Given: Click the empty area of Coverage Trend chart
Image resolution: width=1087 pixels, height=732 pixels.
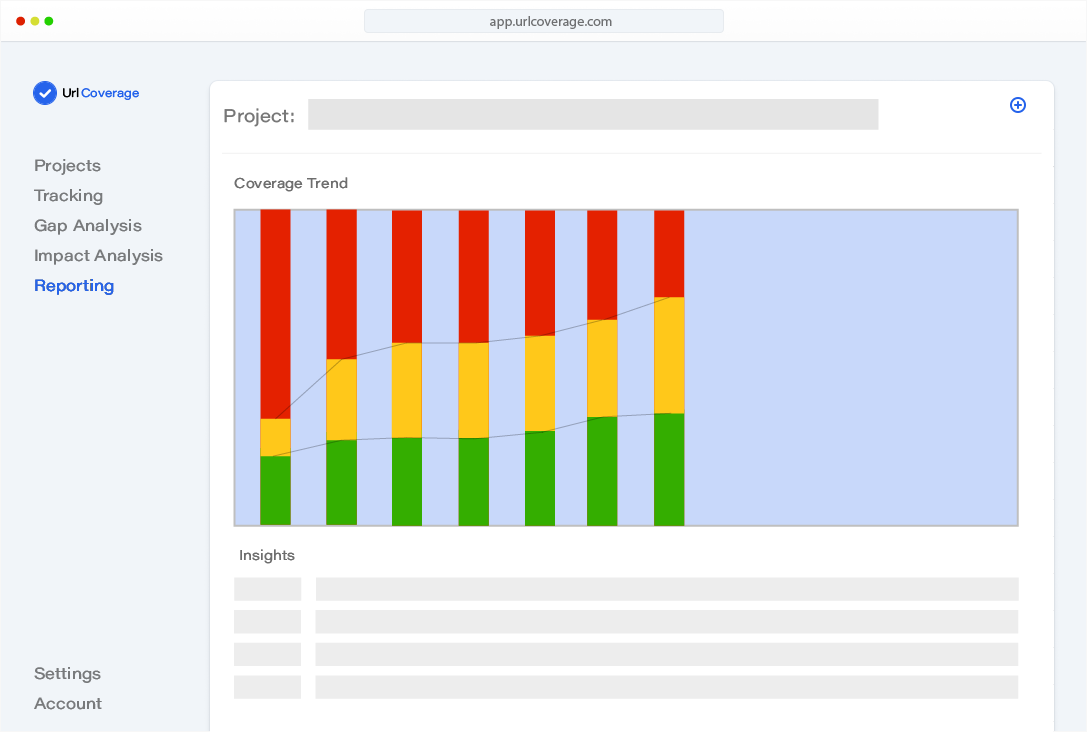Looking at the screenshot, I should [x=850, y=367].
